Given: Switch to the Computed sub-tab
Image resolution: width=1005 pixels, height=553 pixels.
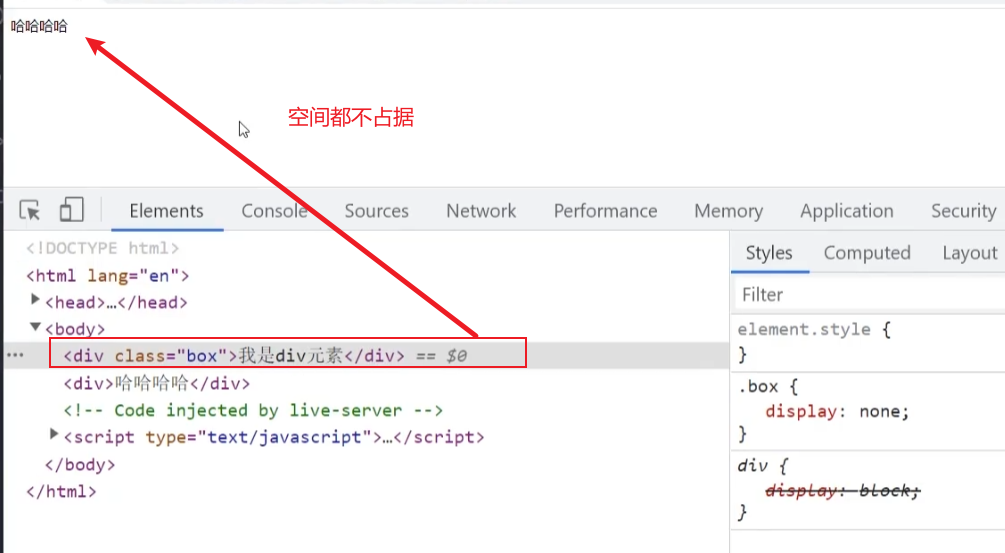Looking at the screenshot, I should [x=867, y=252].
